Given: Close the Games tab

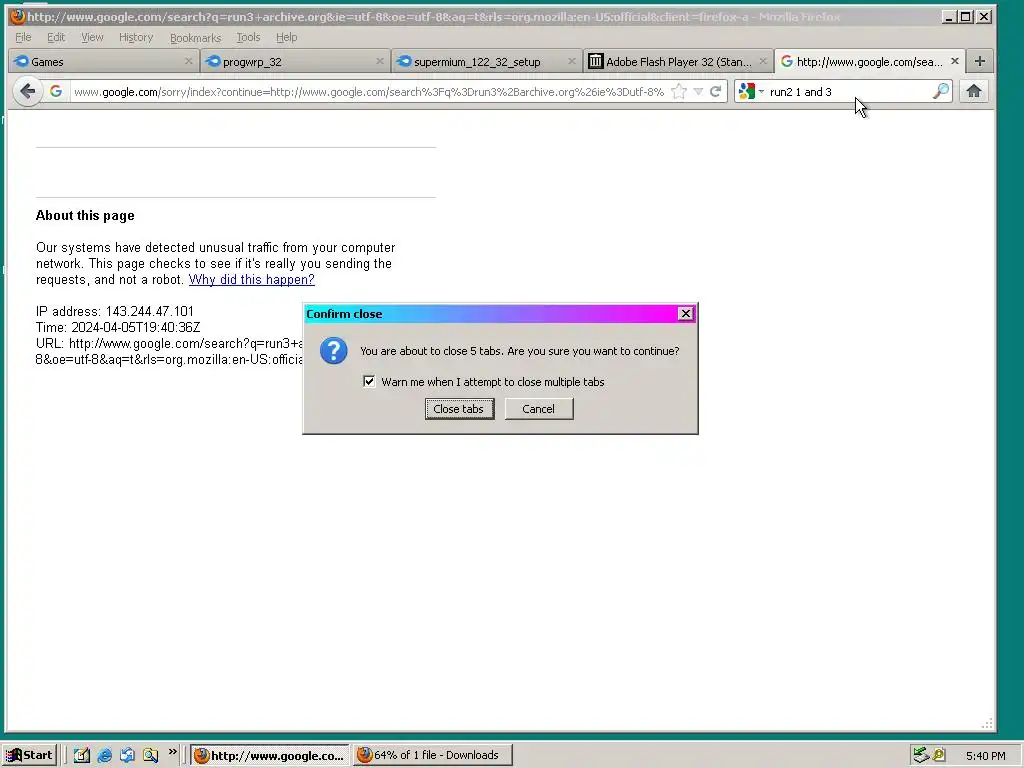Looking at the screenshot, I should (189, 61).
